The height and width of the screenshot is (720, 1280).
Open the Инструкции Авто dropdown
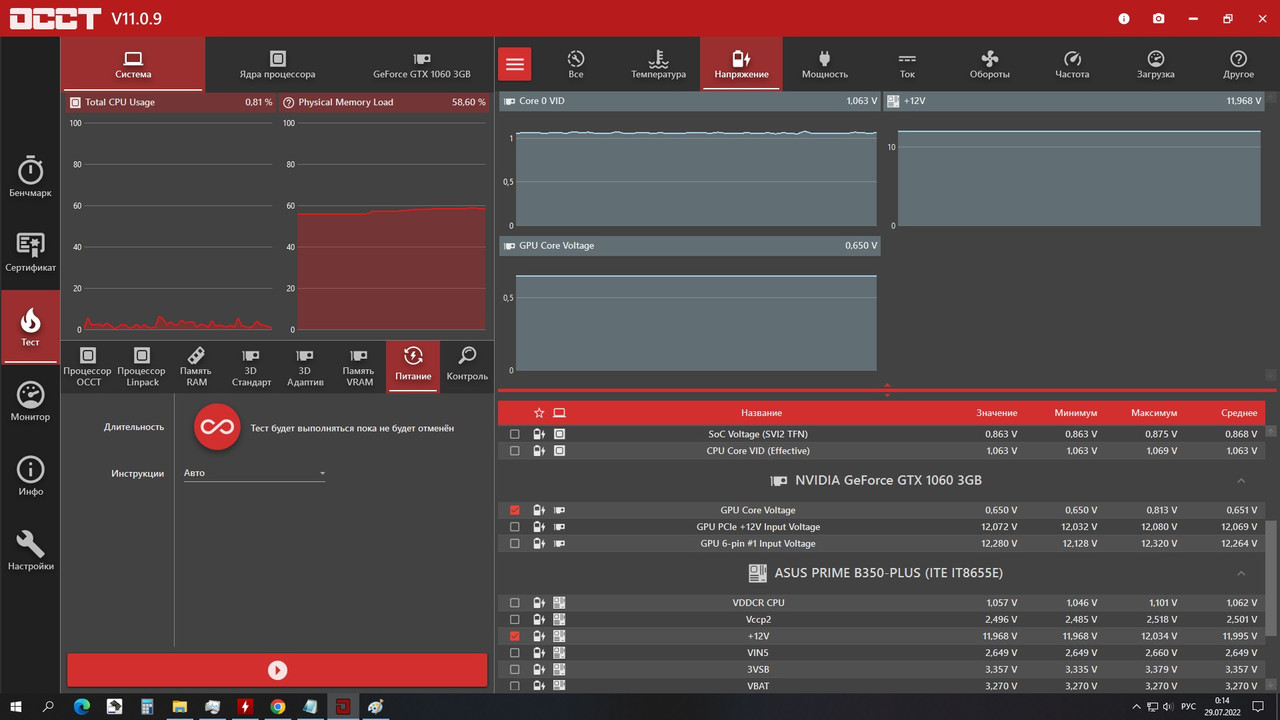tap(254, 473)
